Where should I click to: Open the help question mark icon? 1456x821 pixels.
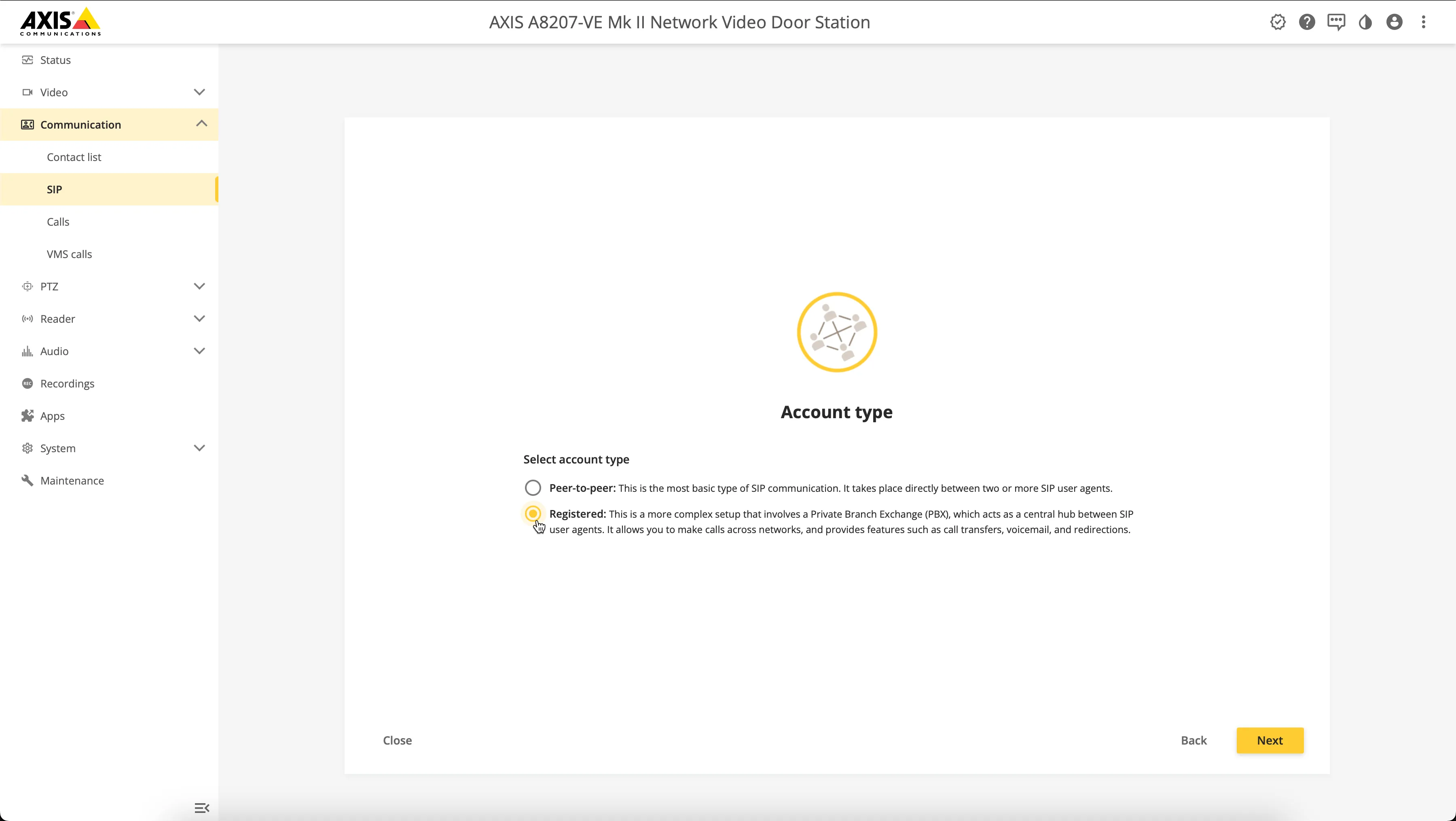[x=1307, y=22]
